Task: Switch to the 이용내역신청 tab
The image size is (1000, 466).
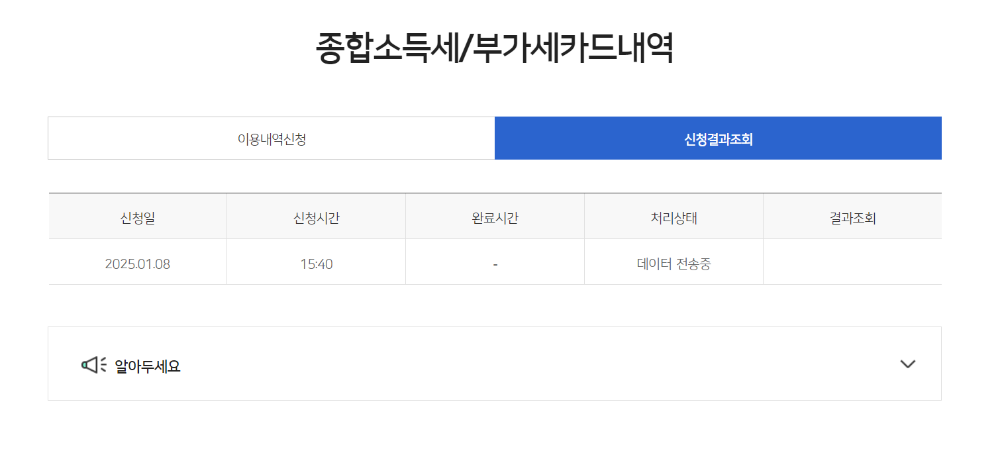Action: click(271, 138)
